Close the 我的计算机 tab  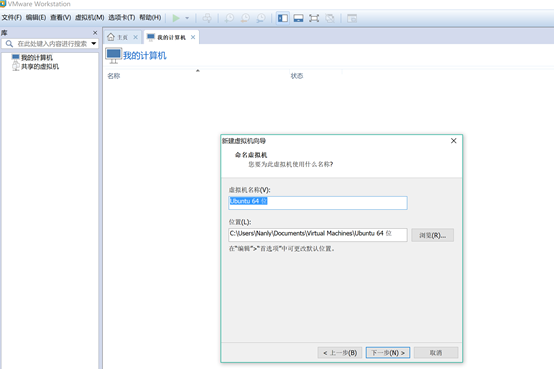tap(193, 37)
